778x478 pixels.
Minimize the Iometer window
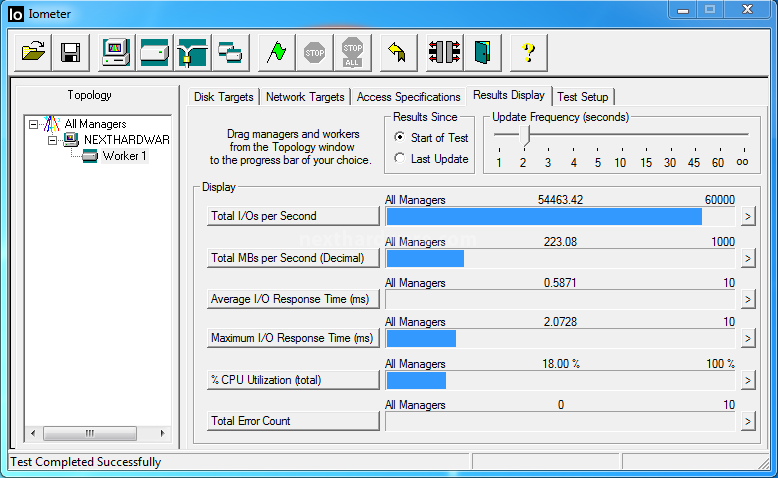(x=683, y=10)
